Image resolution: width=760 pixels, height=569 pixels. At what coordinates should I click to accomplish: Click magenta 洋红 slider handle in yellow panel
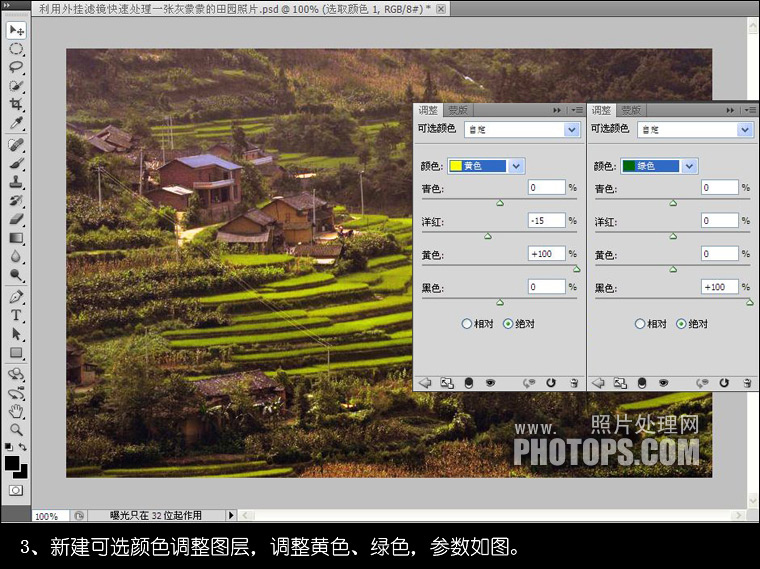pos(488,236)
